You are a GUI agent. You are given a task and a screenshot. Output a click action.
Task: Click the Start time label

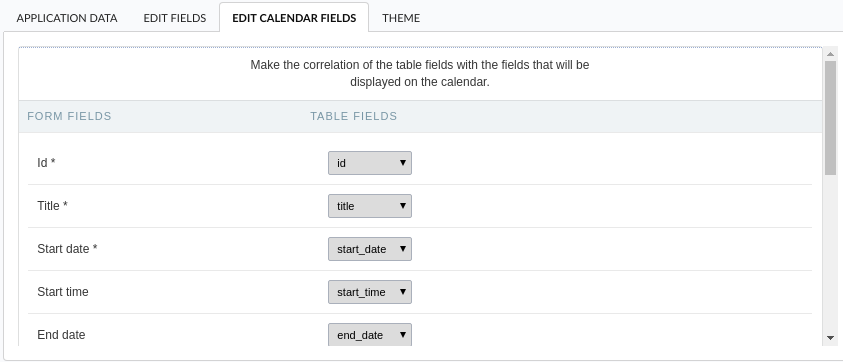click(63, 292)
